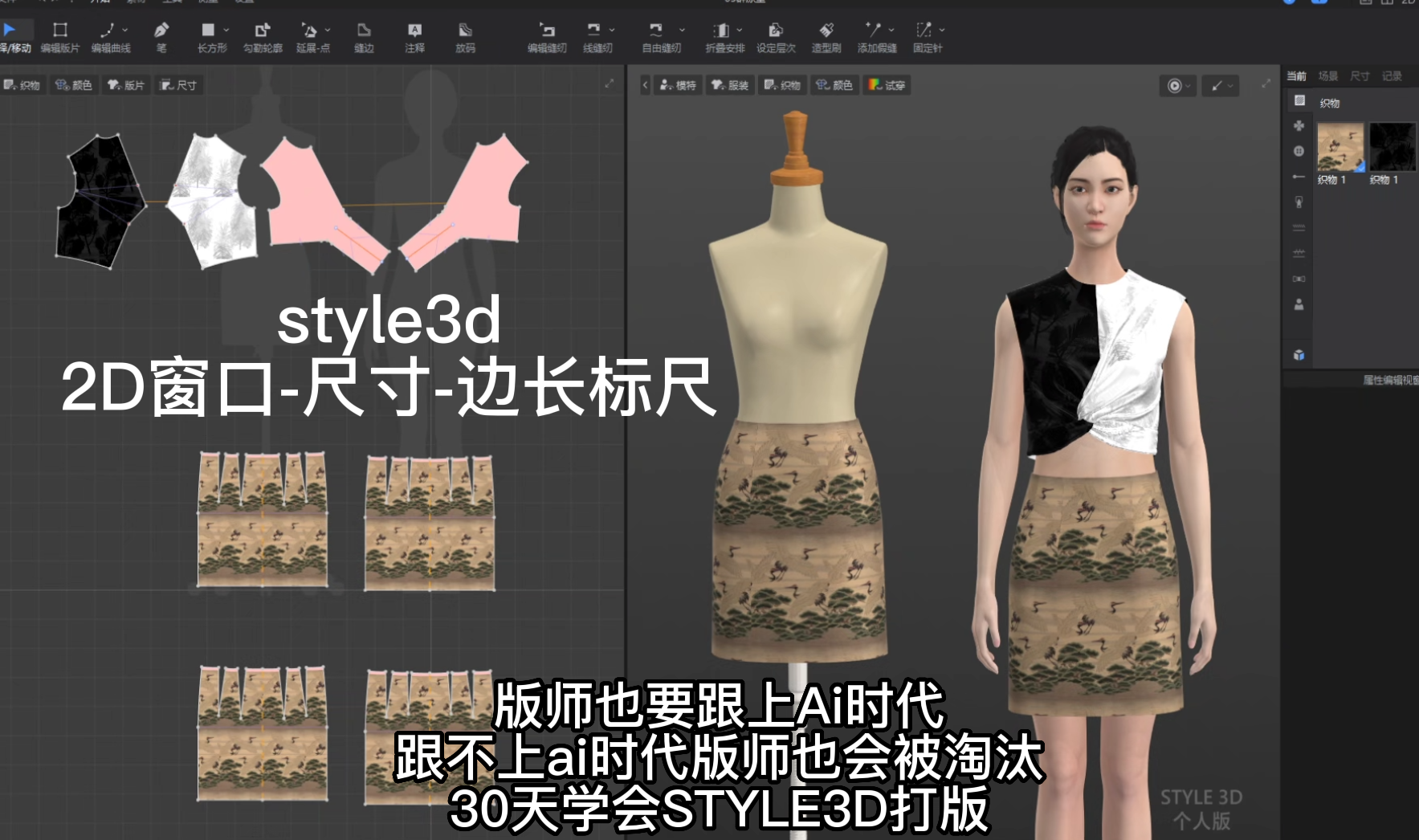The width and height of the screenshot is (1419, 840).
Task: Select the topstitch lines icon in sidebar
Action: (1299, 228)
